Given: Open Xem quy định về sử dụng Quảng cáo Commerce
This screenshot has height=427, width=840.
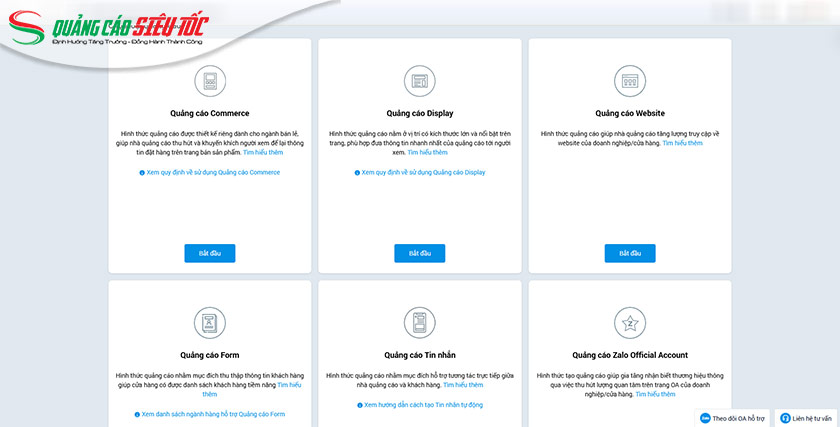Looking at the screenshot, I should (x=212, y=172).
